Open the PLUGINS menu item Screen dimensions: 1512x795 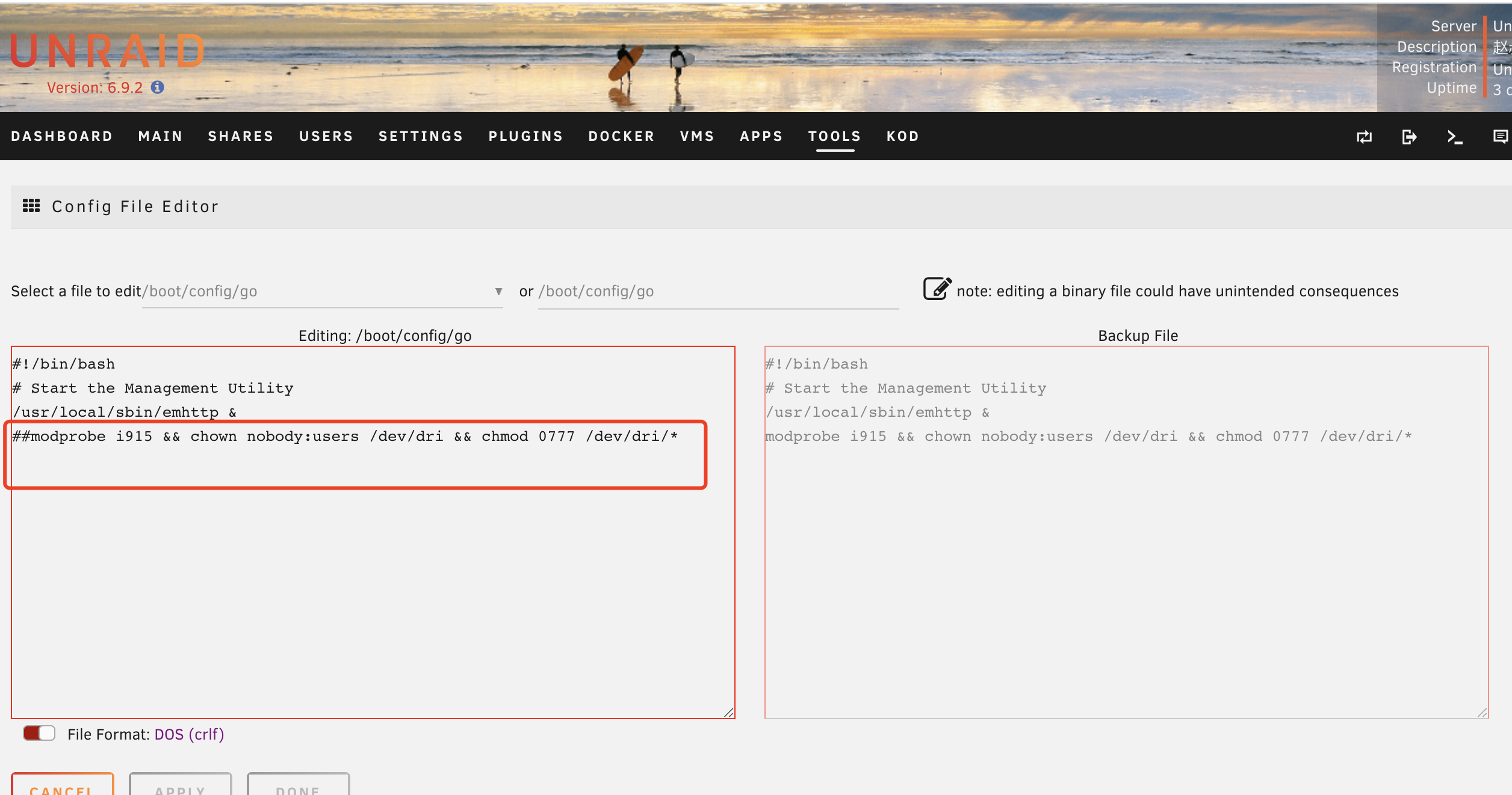pos(525,136)
